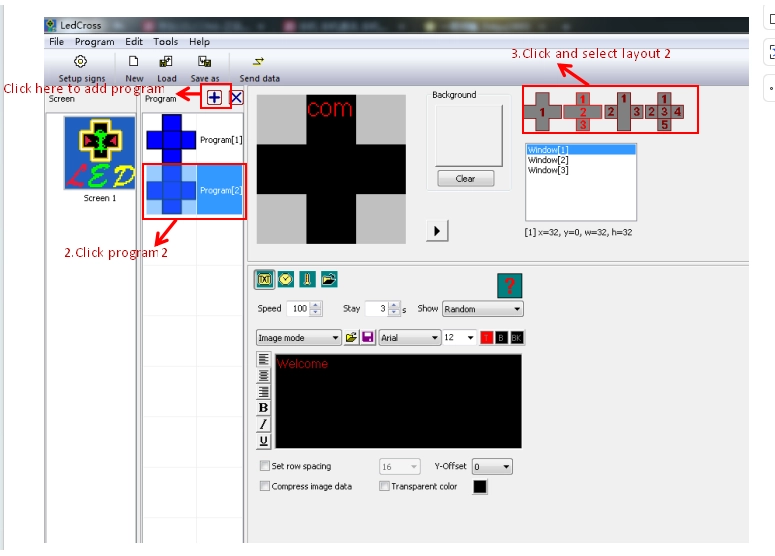Decrease Stay seconds with down arrow

tap(394, 312)
